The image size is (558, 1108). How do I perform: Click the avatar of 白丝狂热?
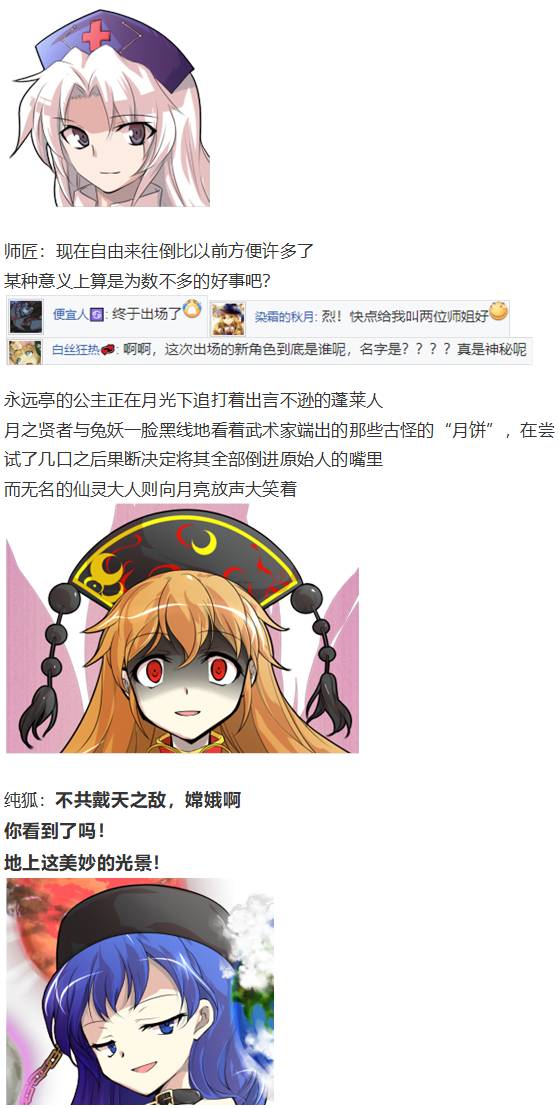[25, 351]
